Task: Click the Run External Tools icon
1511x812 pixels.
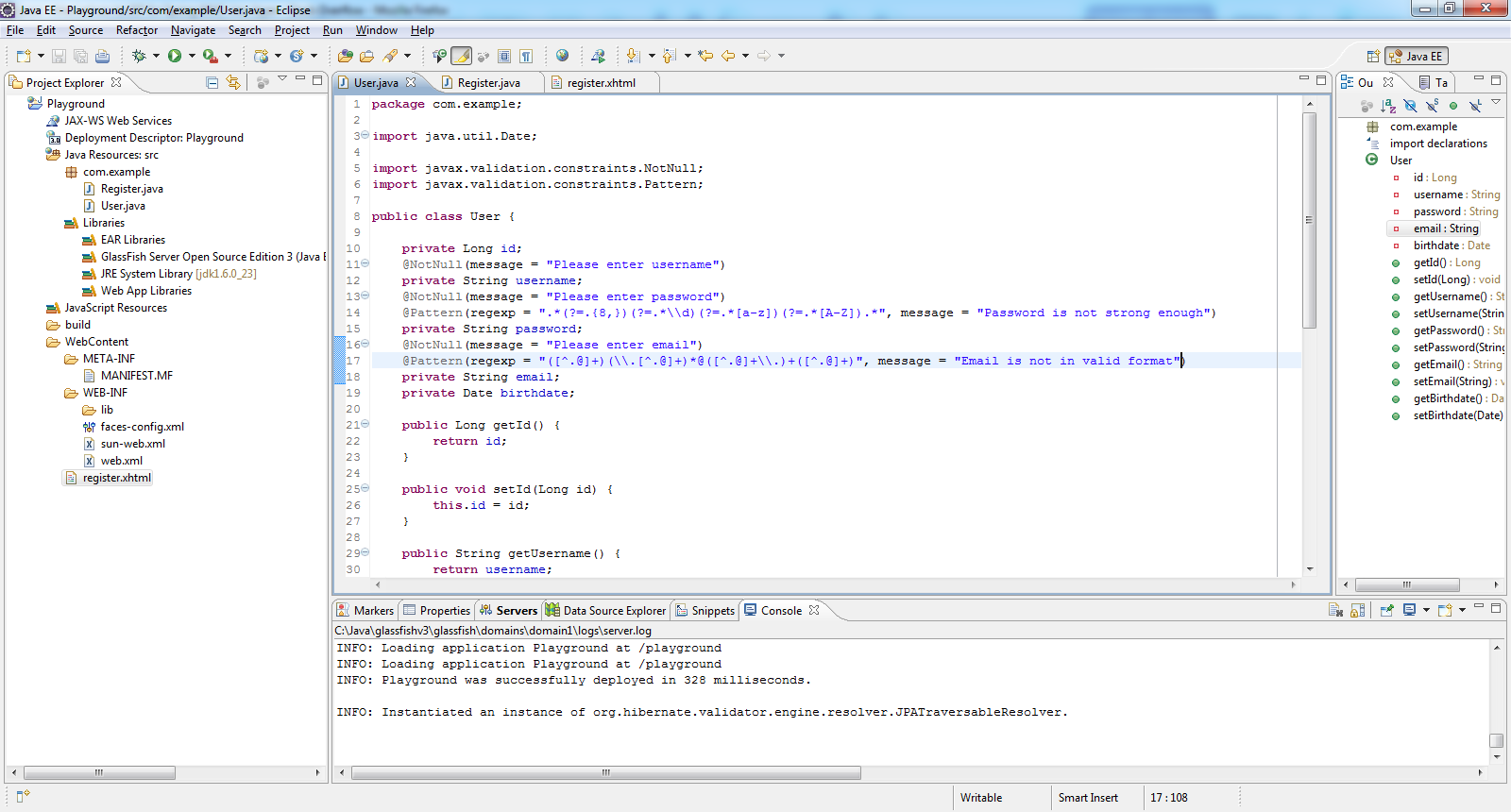Action: (x=211, y=56)
